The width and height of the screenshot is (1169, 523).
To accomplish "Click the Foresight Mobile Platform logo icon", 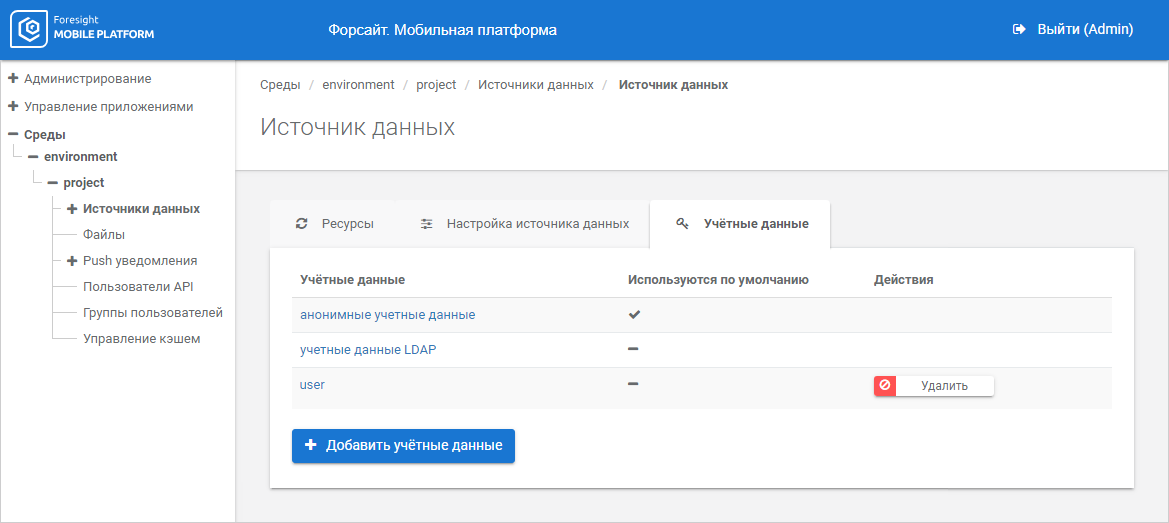I will click(x=29, y=30).
